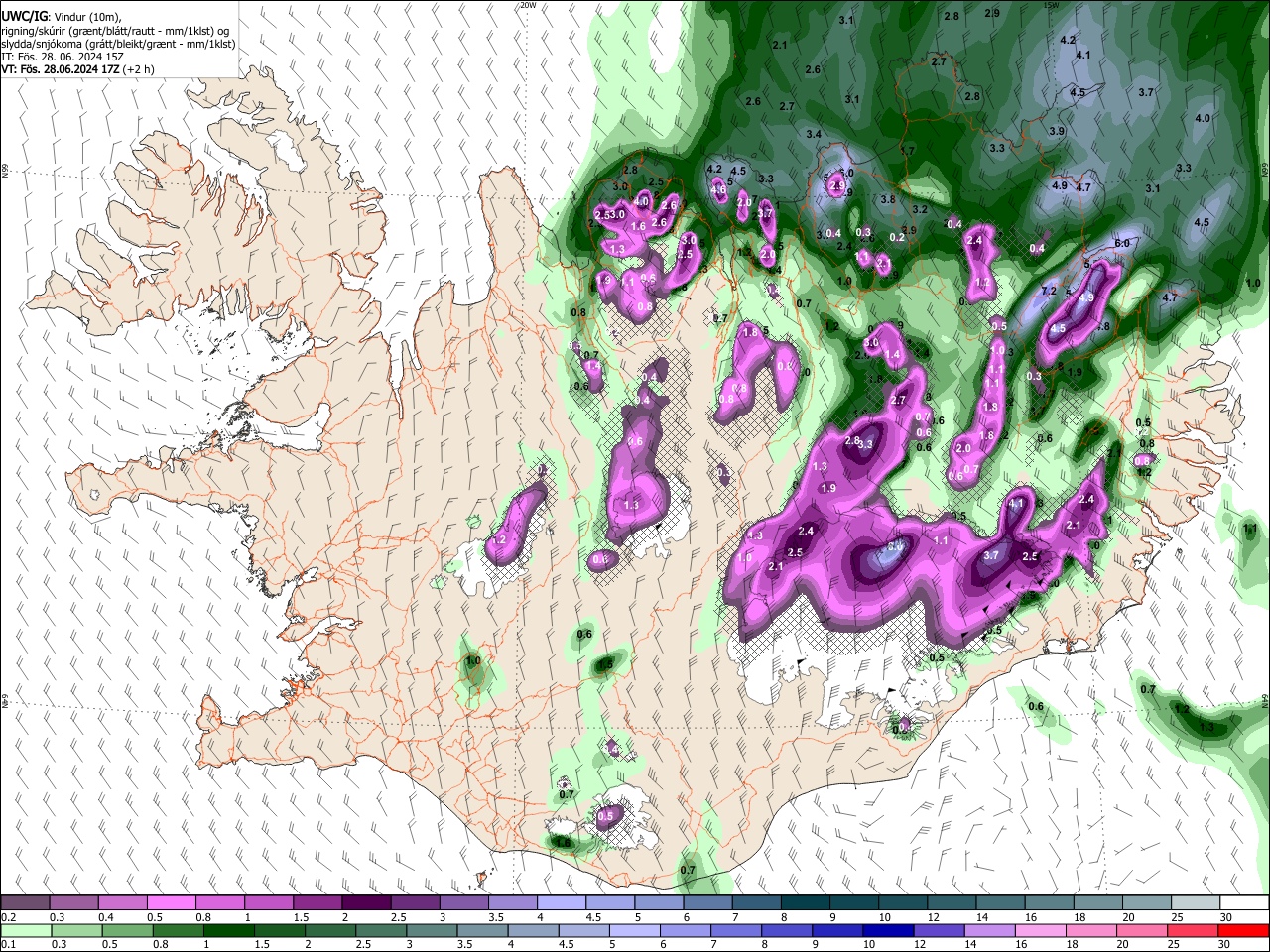The width and height of the screenshot is (1270, 952).
Task: Click the light lavender 4.5 swatch in upper legend
Action: coord(608,903)
